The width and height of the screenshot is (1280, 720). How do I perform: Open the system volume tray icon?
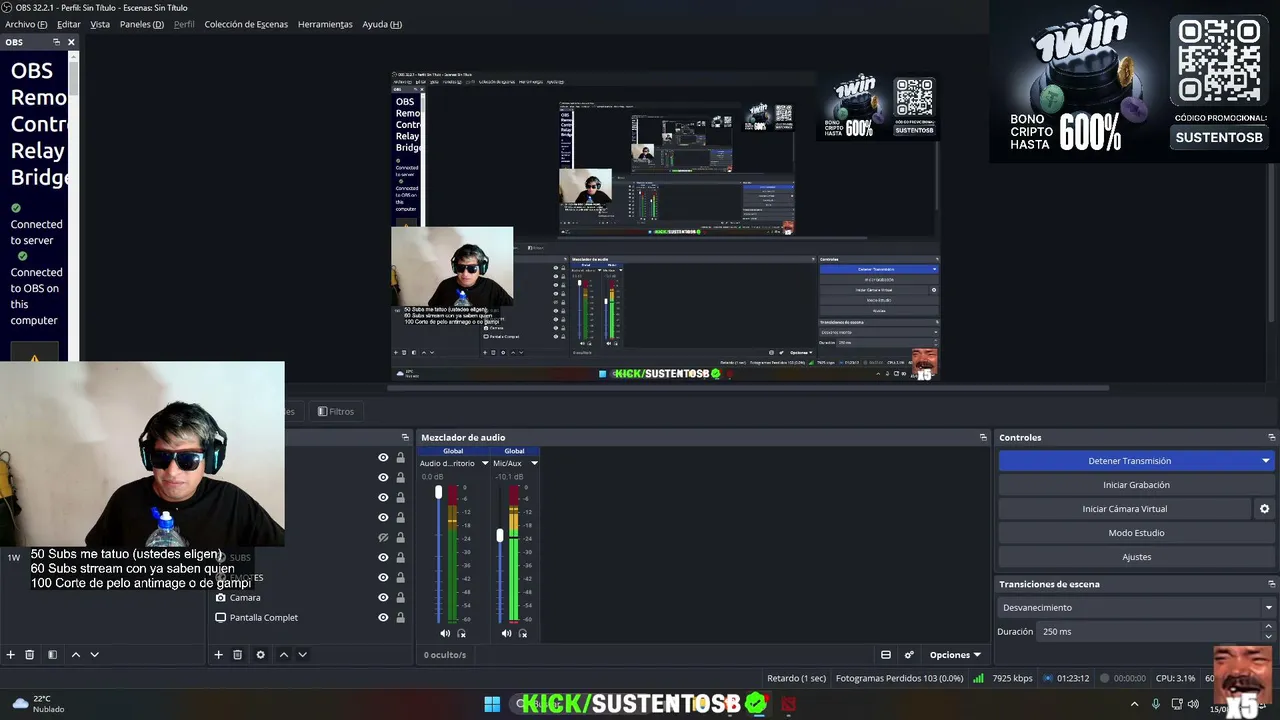pos(1194,704)
